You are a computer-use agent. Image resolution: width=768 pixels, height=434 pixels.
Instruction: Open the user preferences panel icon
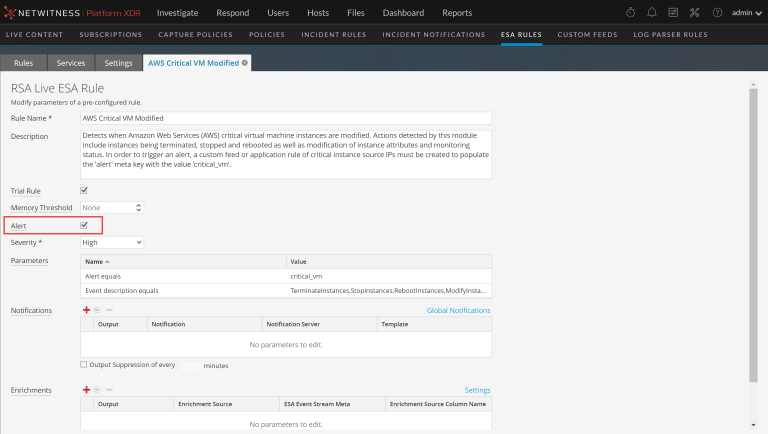[673, 13]
